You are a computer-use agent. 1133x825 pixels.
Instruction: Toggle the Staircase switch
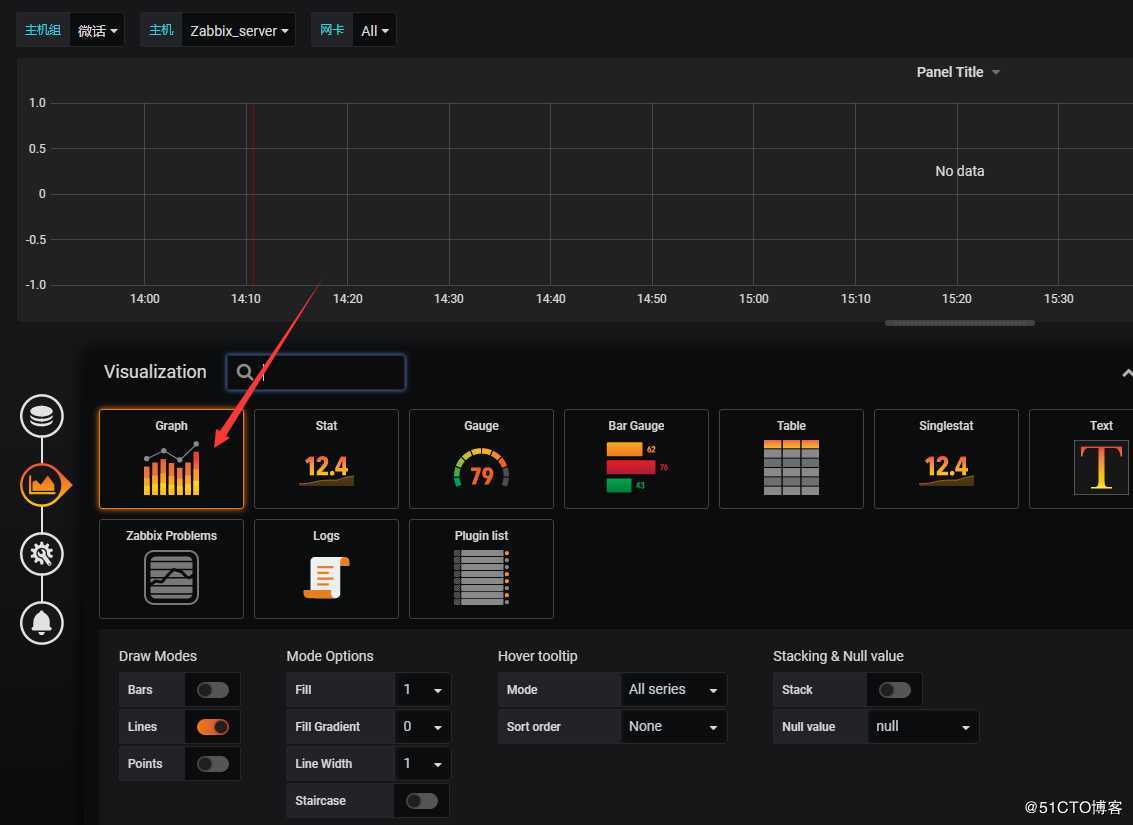(x=422, y=800)
